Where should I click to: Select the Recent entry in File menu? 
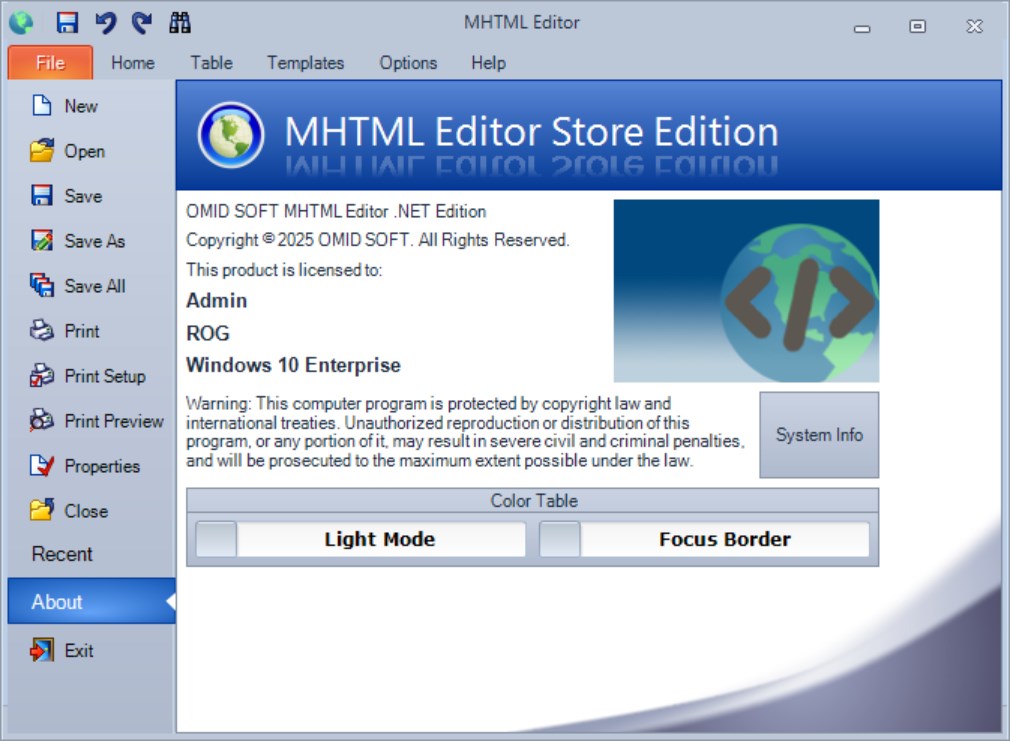pos(62,554)
